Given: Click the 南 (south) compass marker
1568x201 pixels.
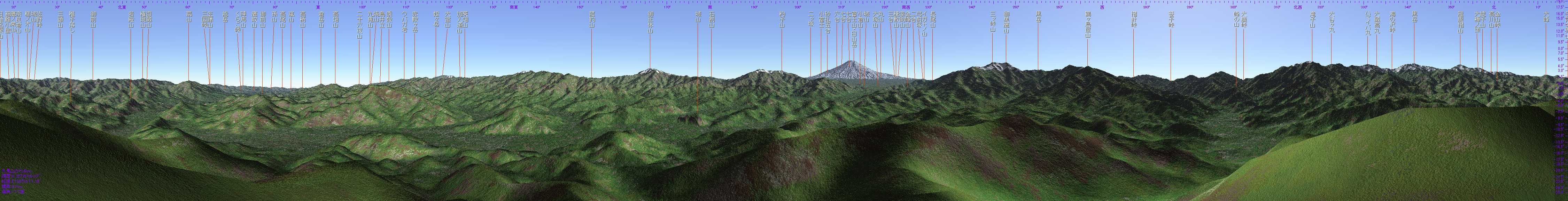Looking at the screenshot, I should [710, 7].
